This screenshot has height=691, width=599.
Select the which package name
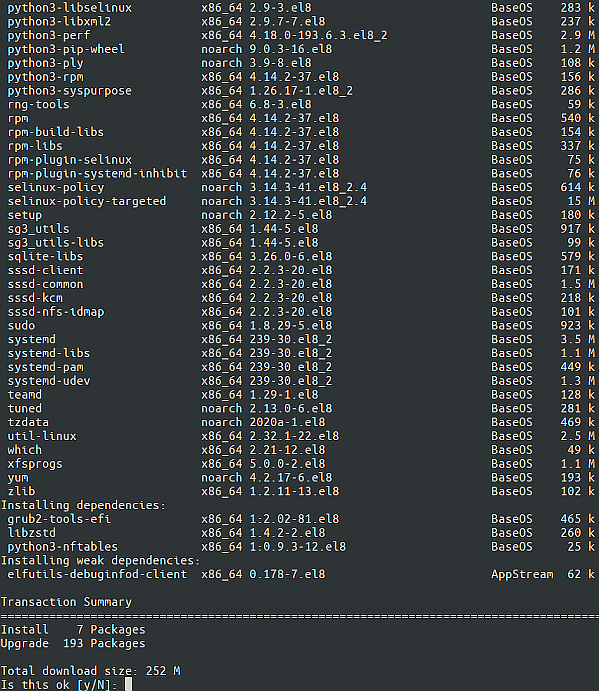(x=25, y=450)
